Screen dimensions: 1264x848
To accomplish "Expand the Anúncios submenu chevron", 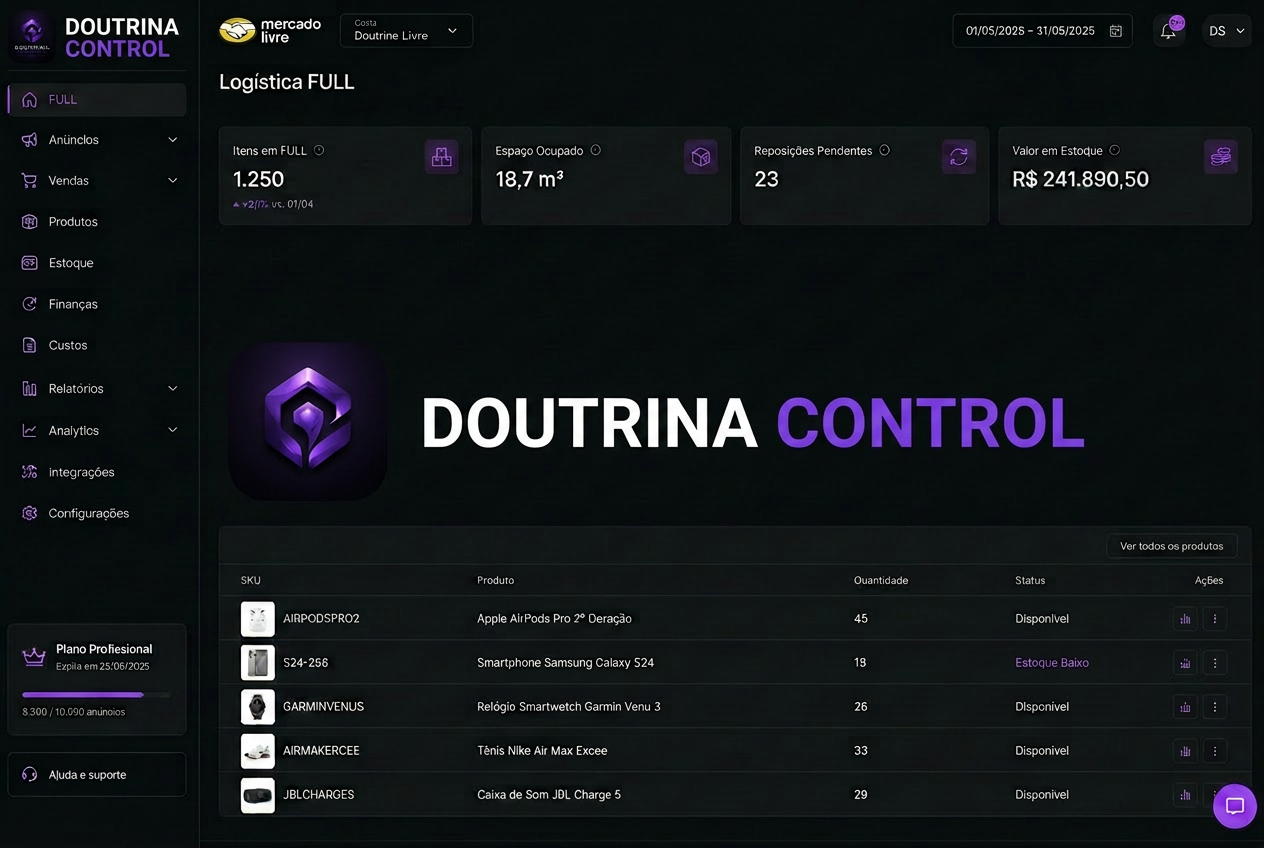I will pos(172,140).
